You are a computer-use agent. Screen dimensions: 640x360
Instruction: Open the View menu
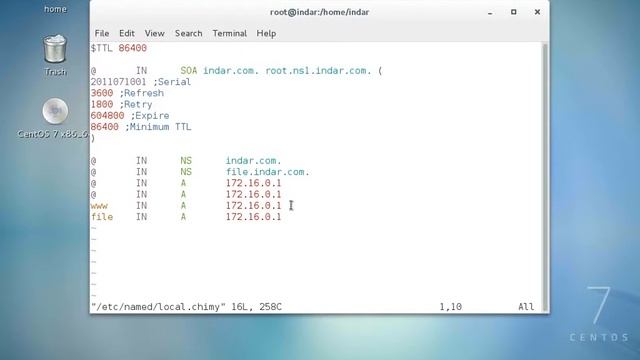tap(154, 33)
